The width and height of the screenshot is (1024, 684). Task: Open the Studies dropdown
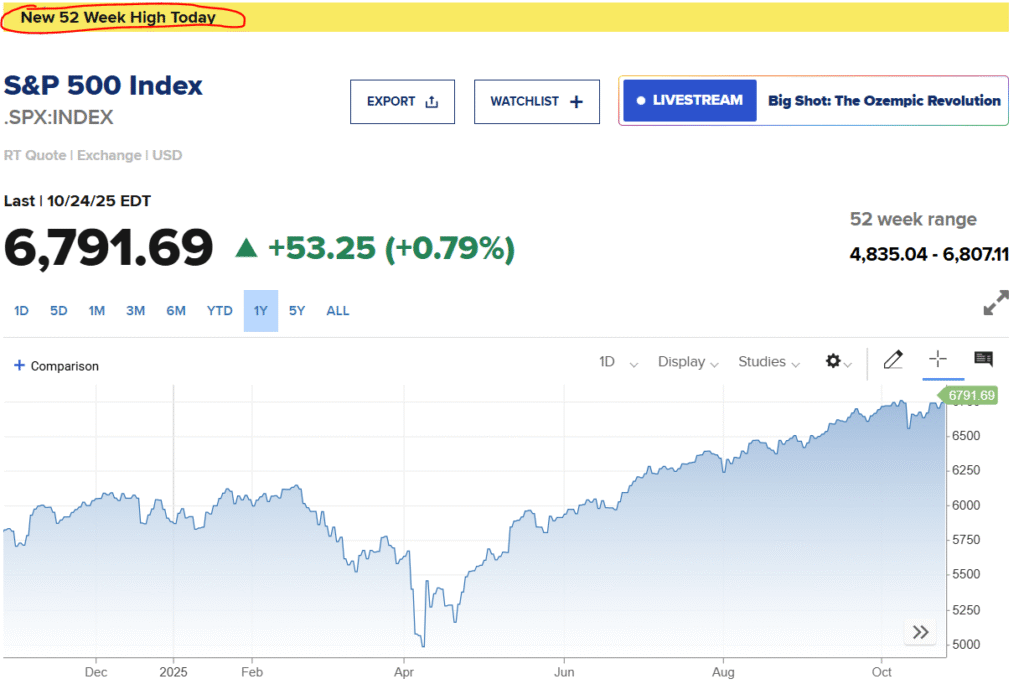coord(768,362)
